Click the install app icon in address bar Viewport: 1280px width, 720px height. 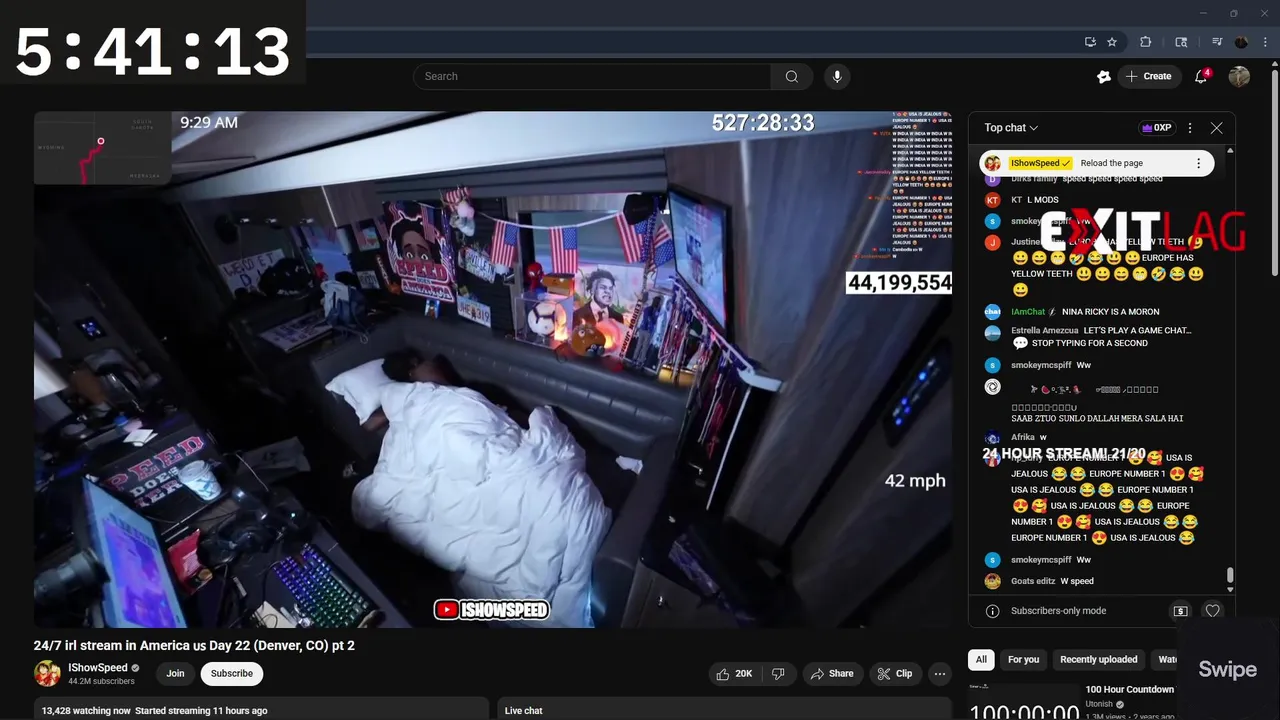(x=1090, y=42)
